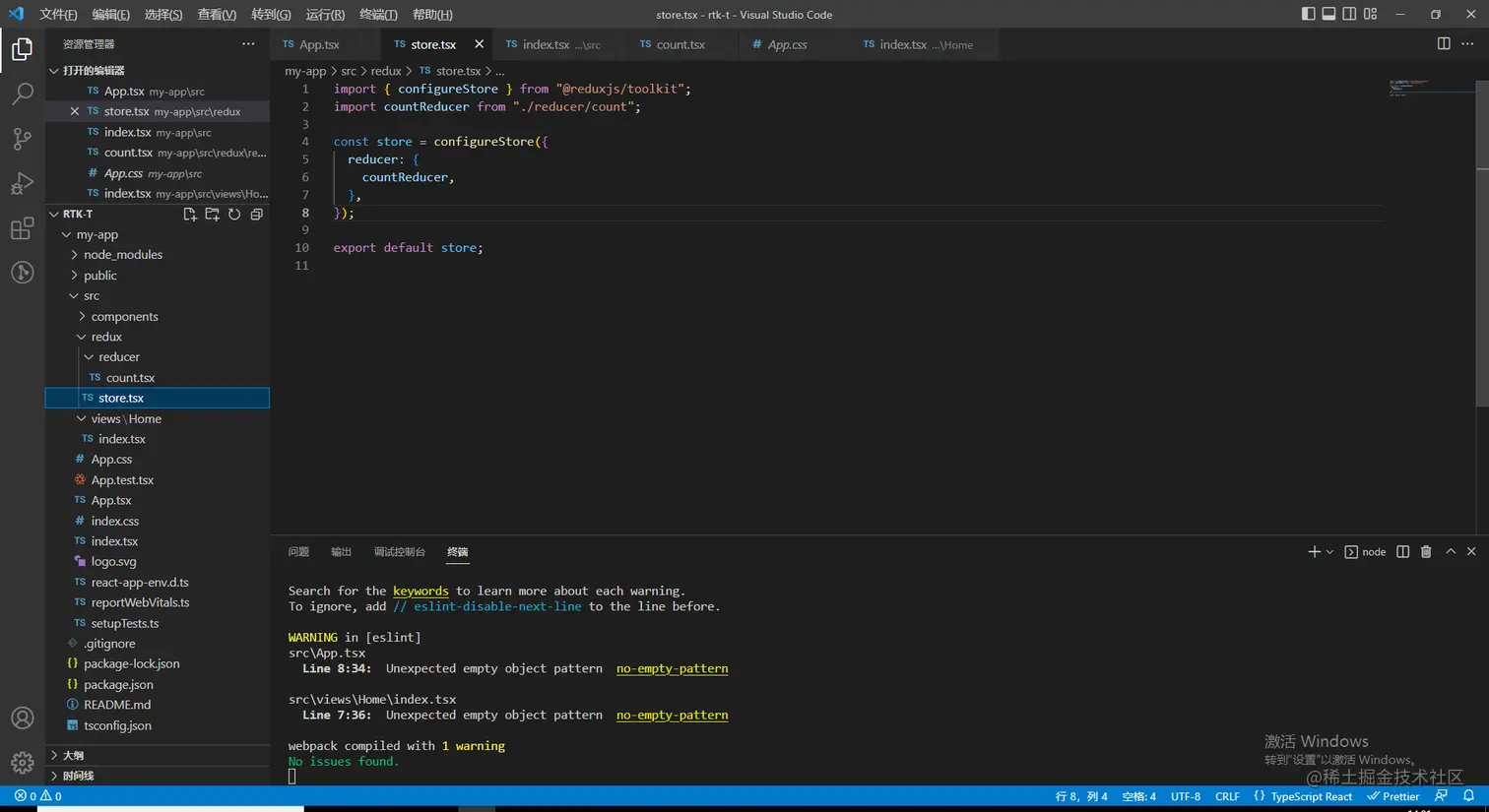Image resolution: width=1489 pixels, height=812 pixels.
Task: Open the 编辑(E) menu
Action: pyautogui.click(x=110, y=14)
